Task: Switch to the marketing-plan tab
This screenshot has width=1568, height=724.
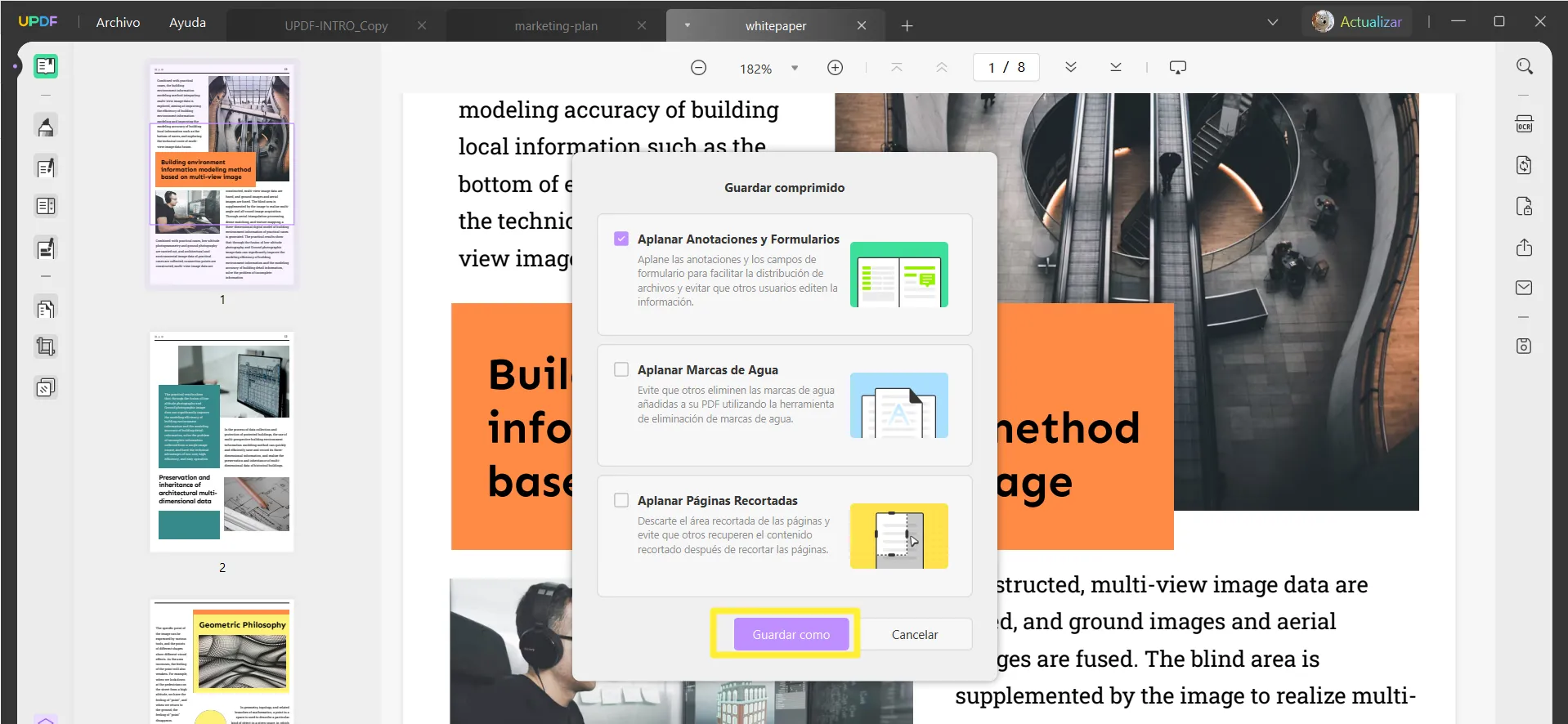Action: tap(556, 26)
